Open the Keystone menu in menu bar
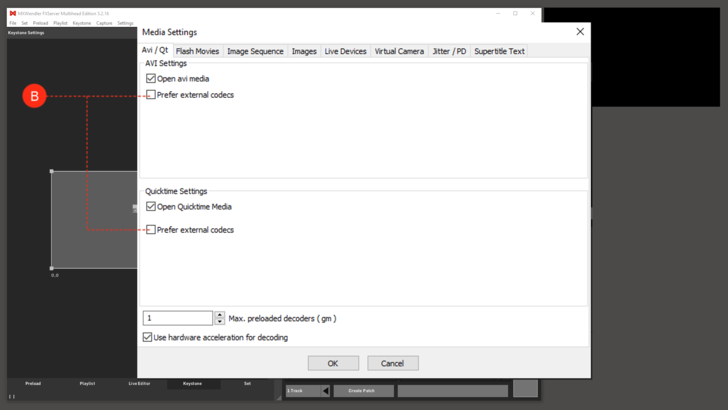Viewport: 728px width, 410px height. tap(82, 23)
